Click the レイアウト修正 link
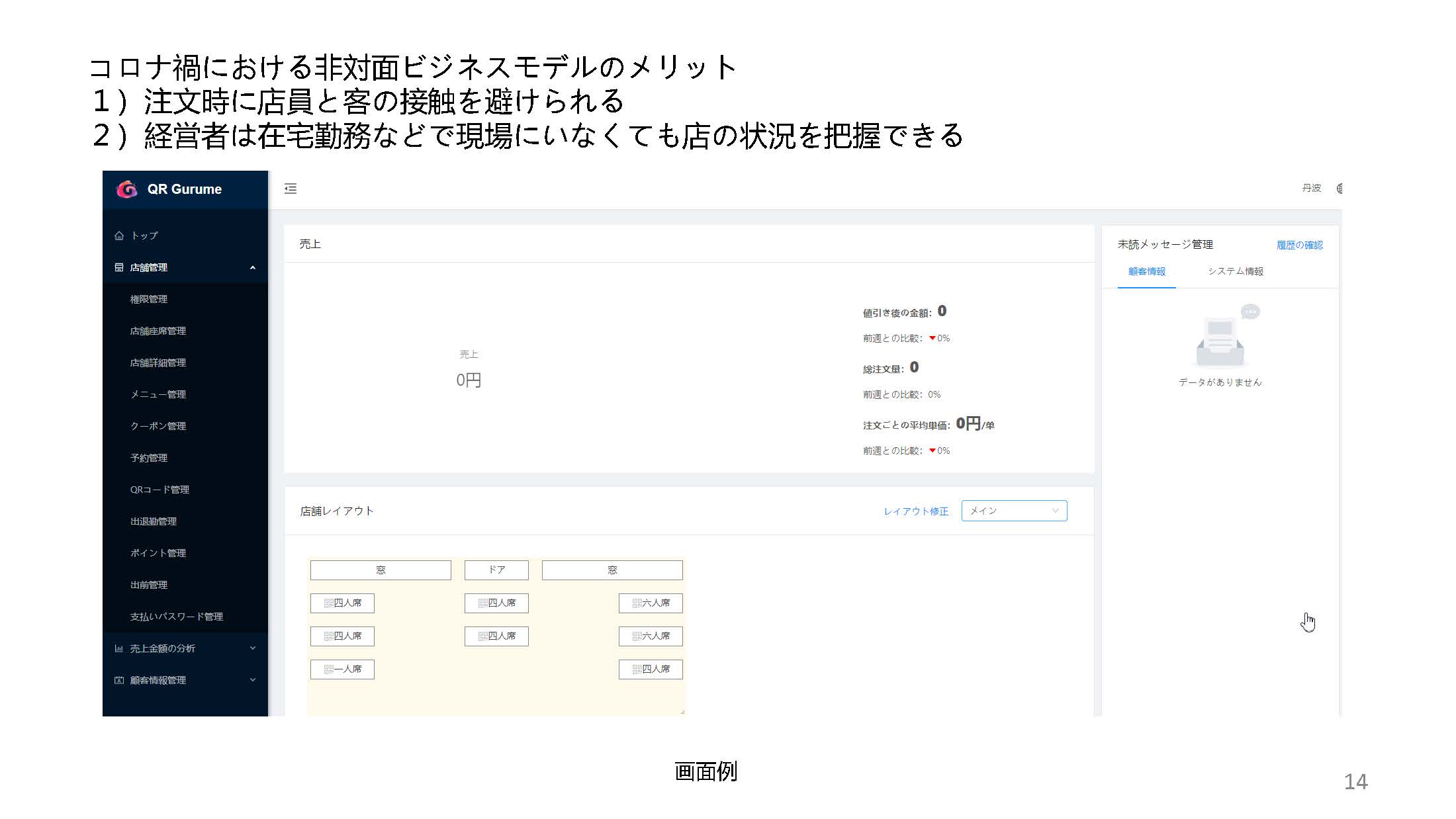Viewport: 1456px width, 819px height. pos(916,511)
